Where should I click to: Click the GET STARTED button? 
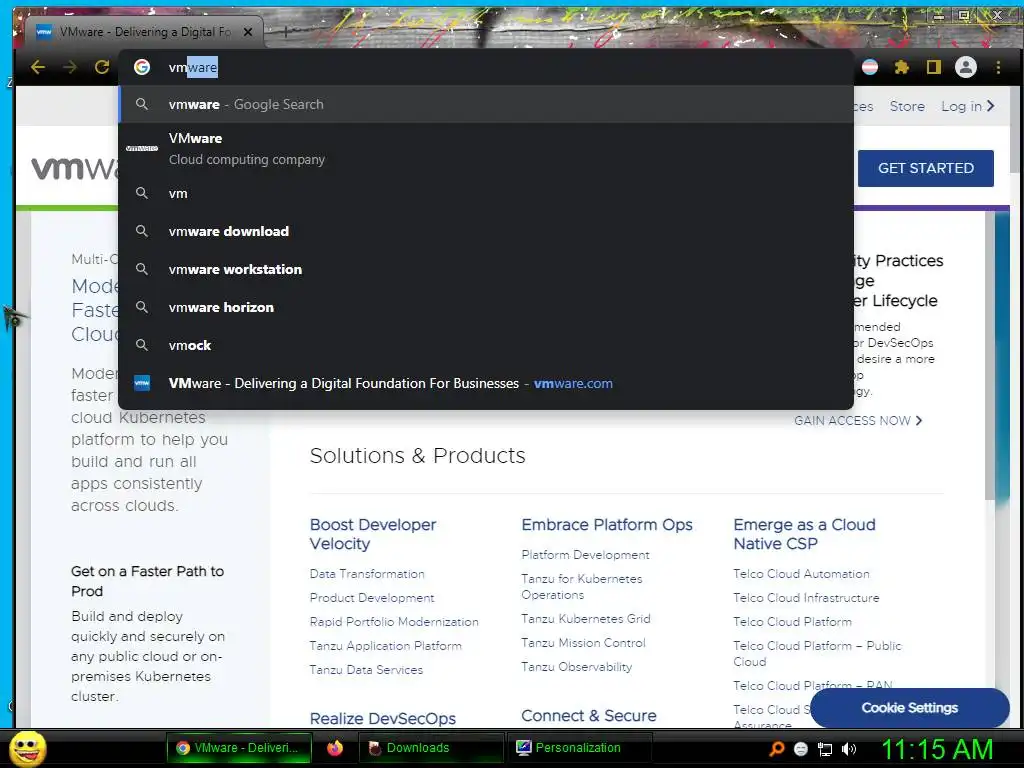coord(925,168)
